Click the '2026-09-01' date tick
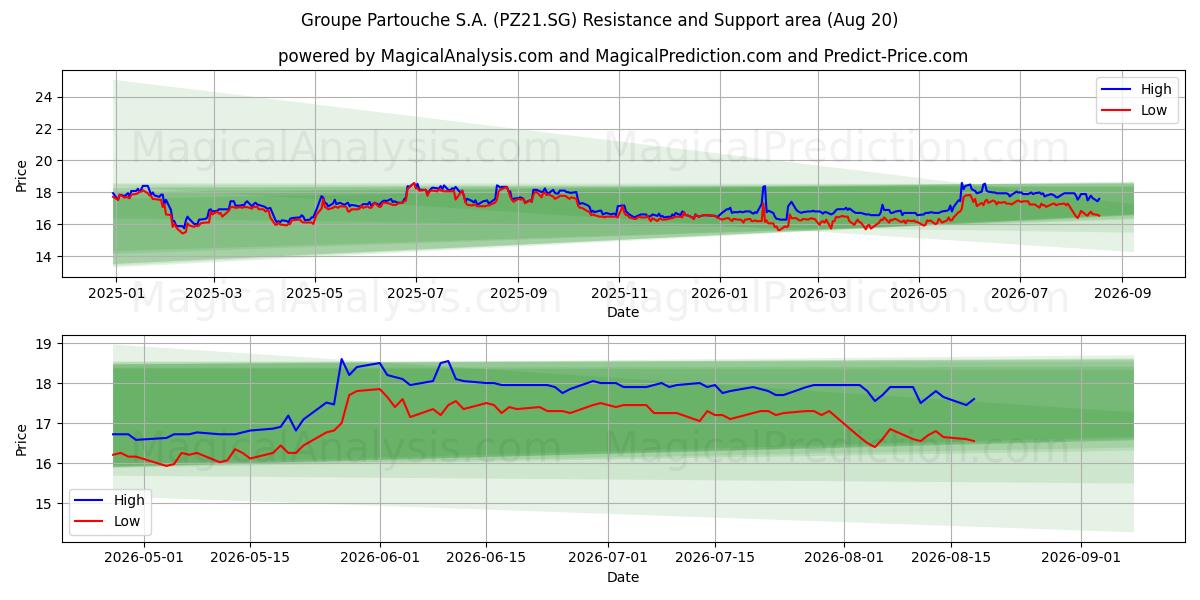Viewport: 1200px width, 600px height. (x=1082, y=558)
